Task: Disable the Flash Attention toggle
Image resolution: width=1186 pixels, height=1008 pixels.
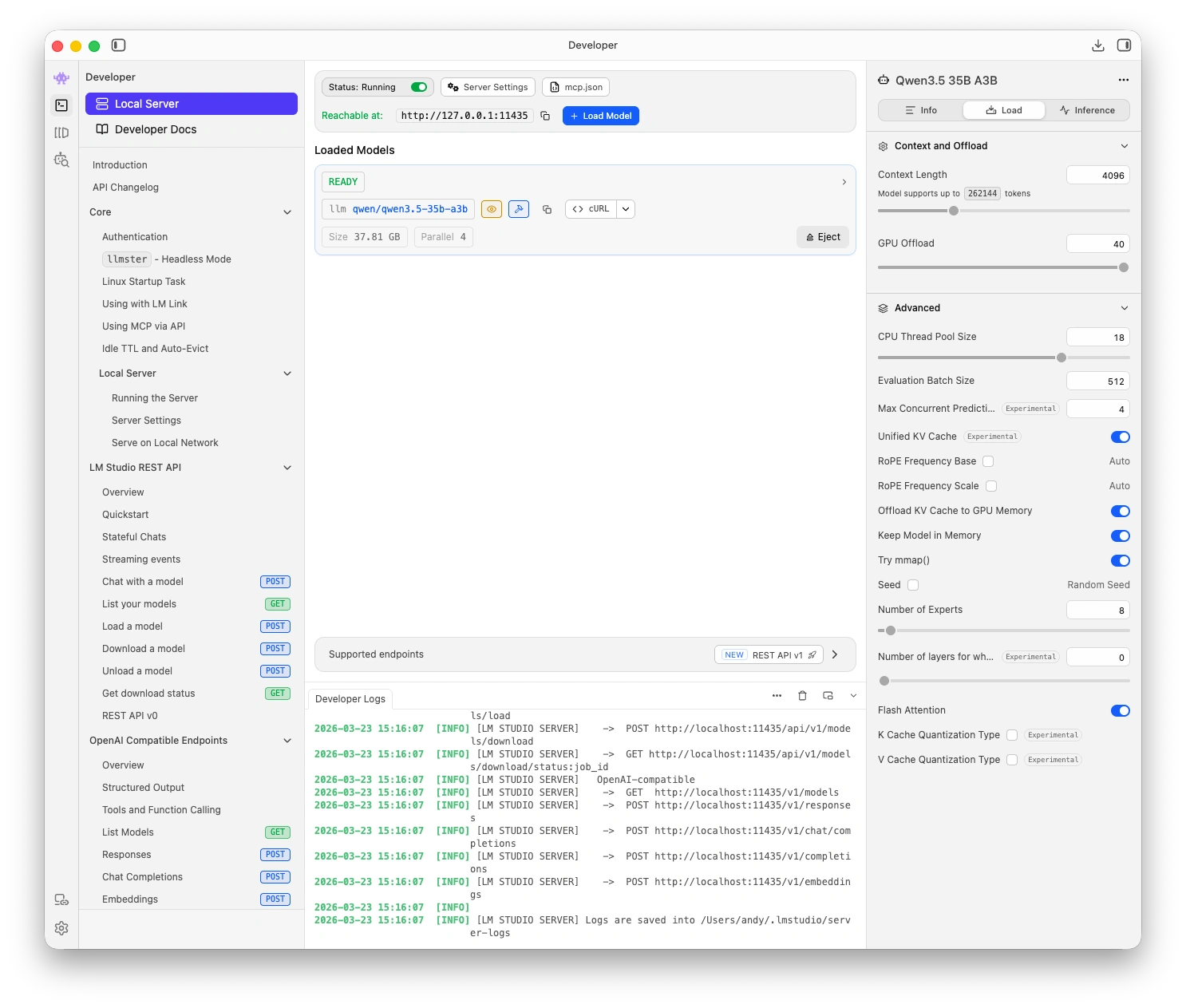Action: click(1120, 710)
